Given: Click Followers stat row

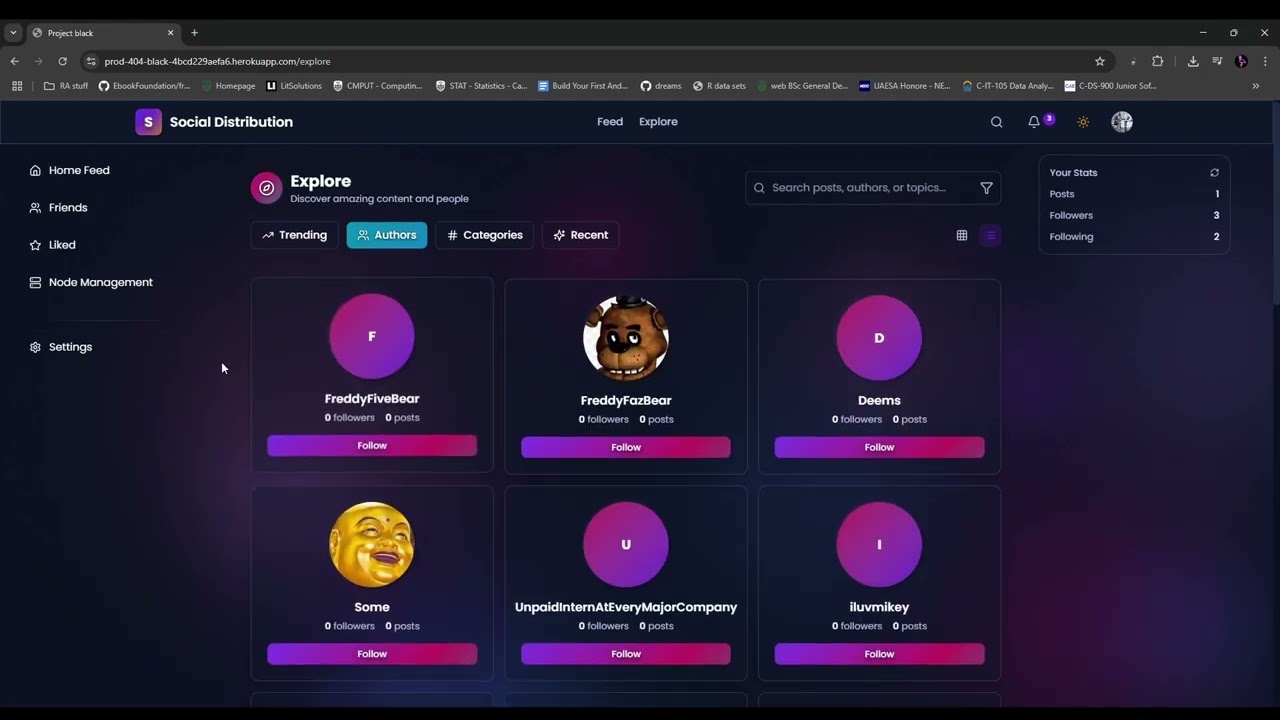Looking at the screenshot, I should click(x=1134, y=215).
